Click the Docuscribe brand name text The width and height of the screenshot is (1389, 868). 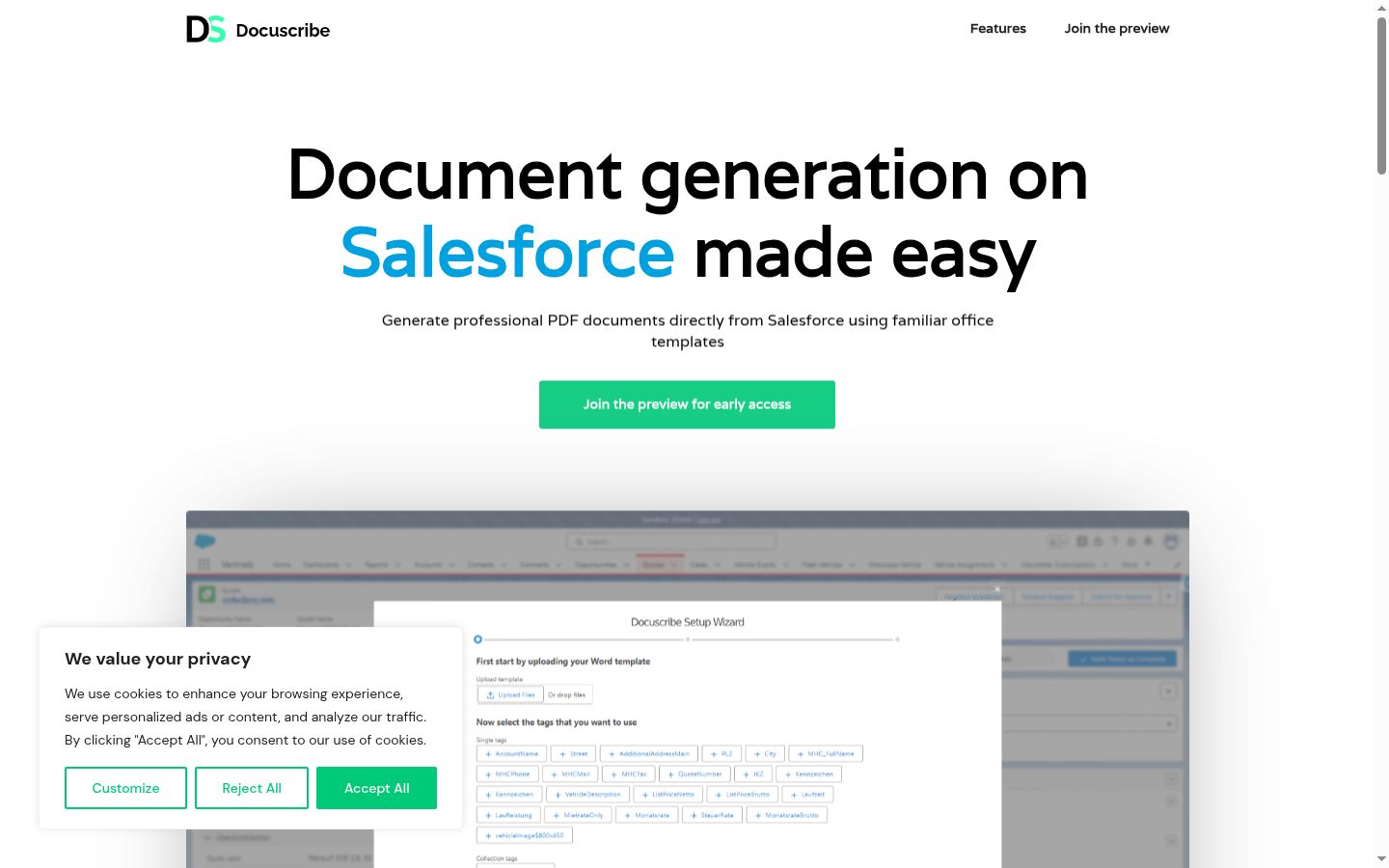(283, 30)
